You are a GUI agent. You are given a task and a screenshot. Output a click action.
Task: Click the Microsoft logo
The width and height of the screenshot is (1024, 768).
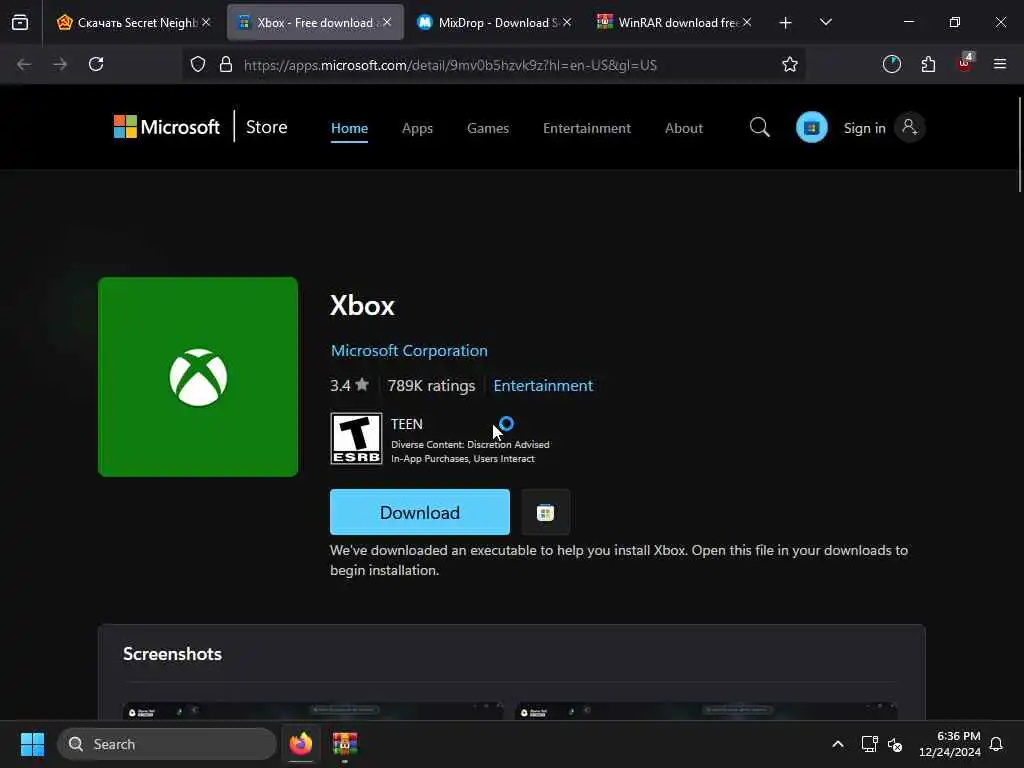click(167, 127)
